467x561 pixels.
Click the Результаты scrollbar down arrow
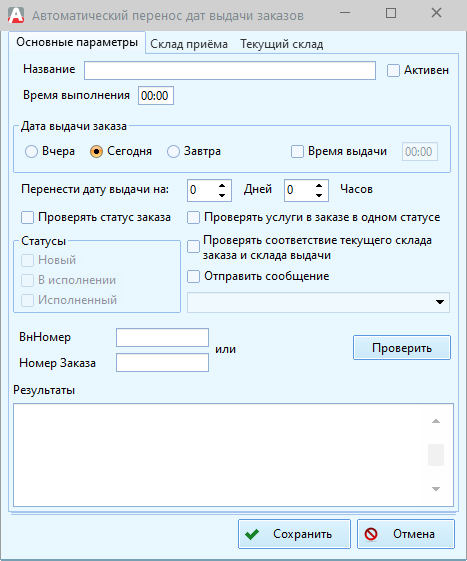[436, 489]
